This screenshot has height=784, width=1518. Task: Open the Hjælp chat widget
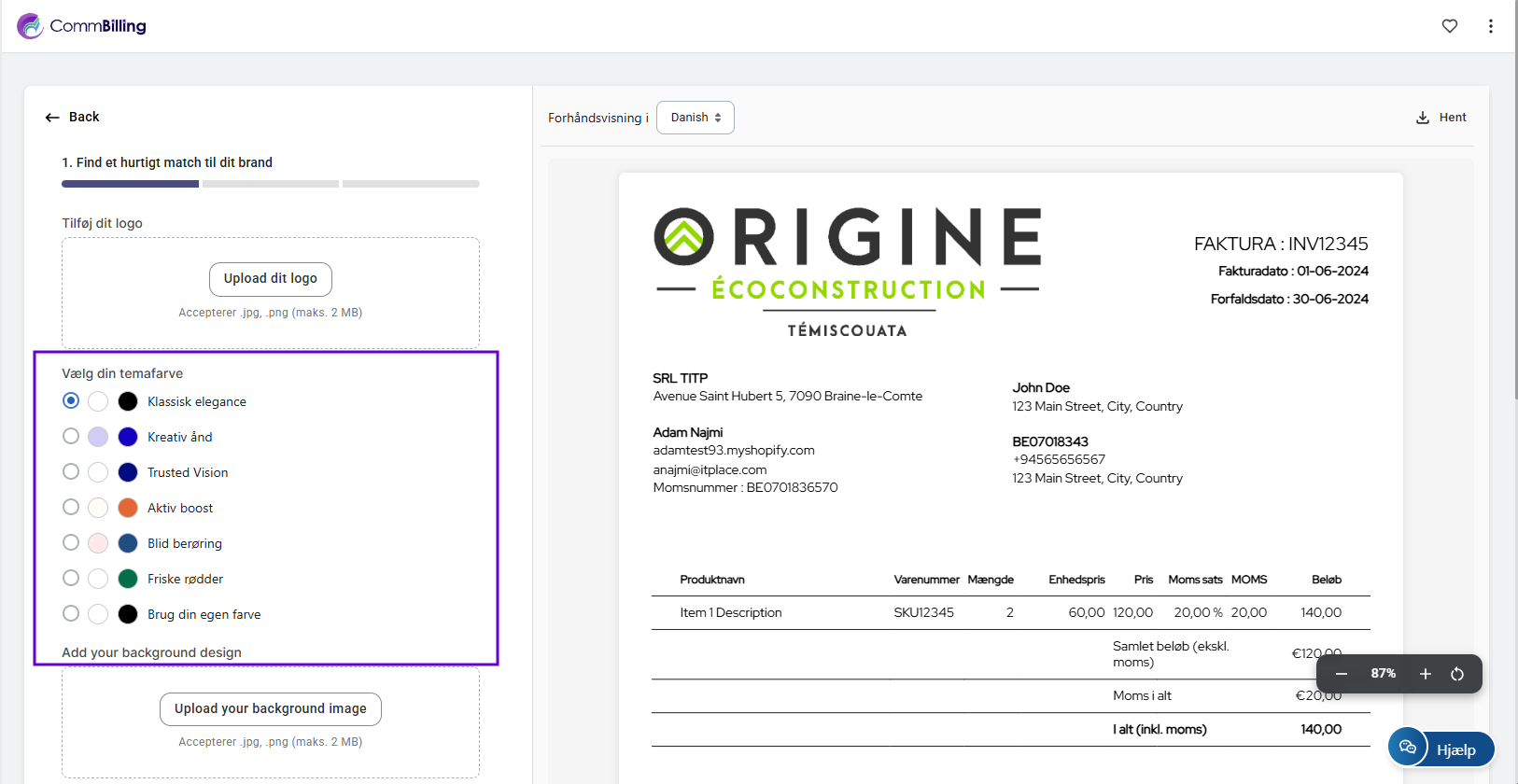[x=1441, y=749]
